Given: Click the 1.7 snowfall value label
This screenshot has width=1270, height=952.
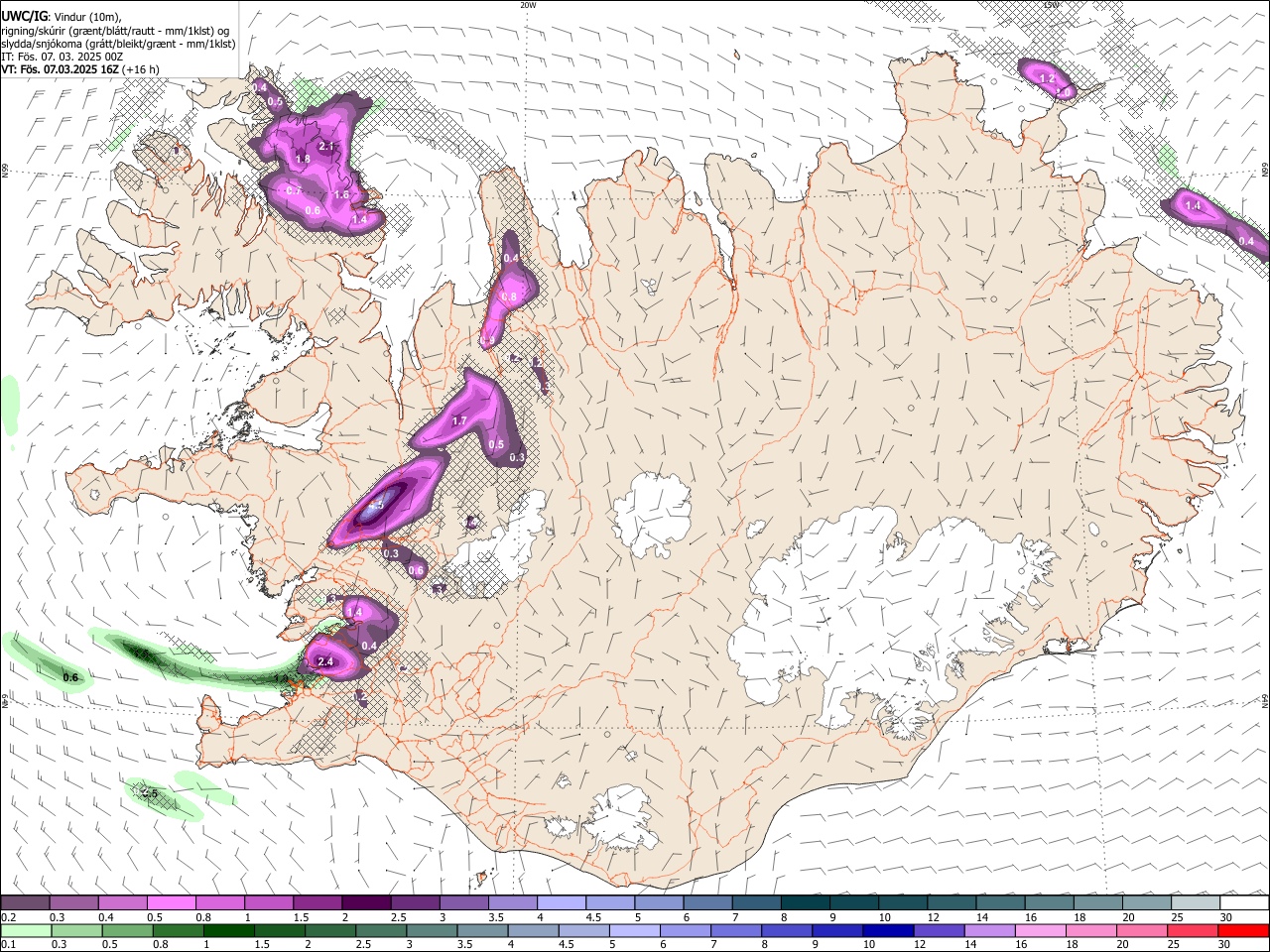Looking at the screenshot, I should point(459,421).
